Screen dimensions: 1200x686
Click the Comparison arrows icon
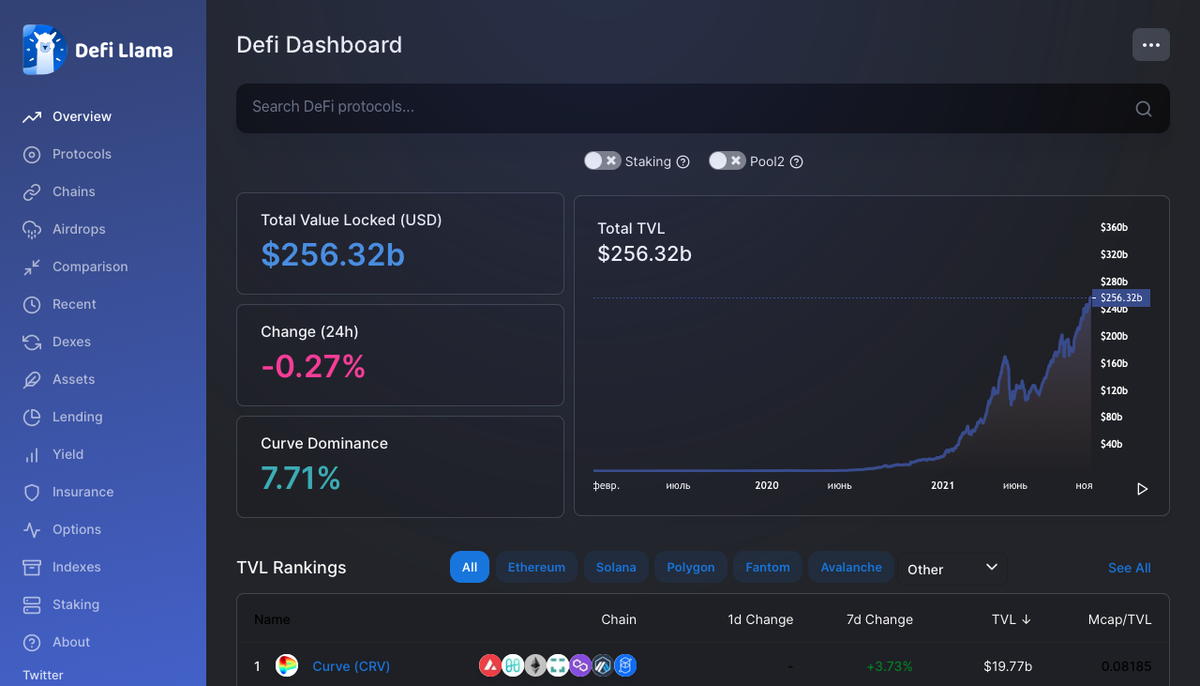pos(32,267)
